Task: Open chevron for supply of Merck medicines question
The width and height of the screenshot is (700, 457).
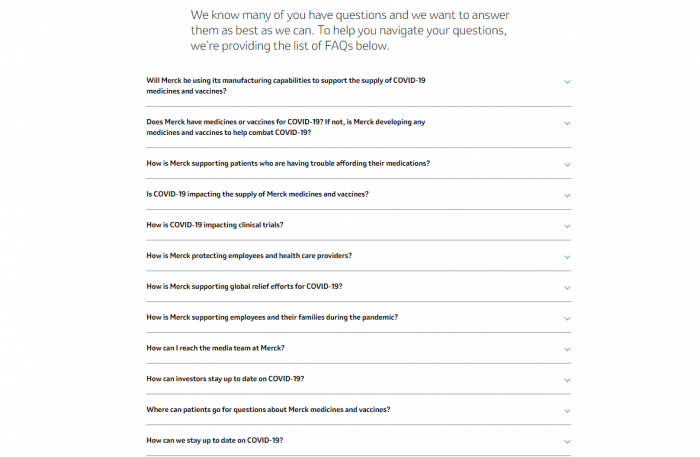Action: tap(567, 195)
